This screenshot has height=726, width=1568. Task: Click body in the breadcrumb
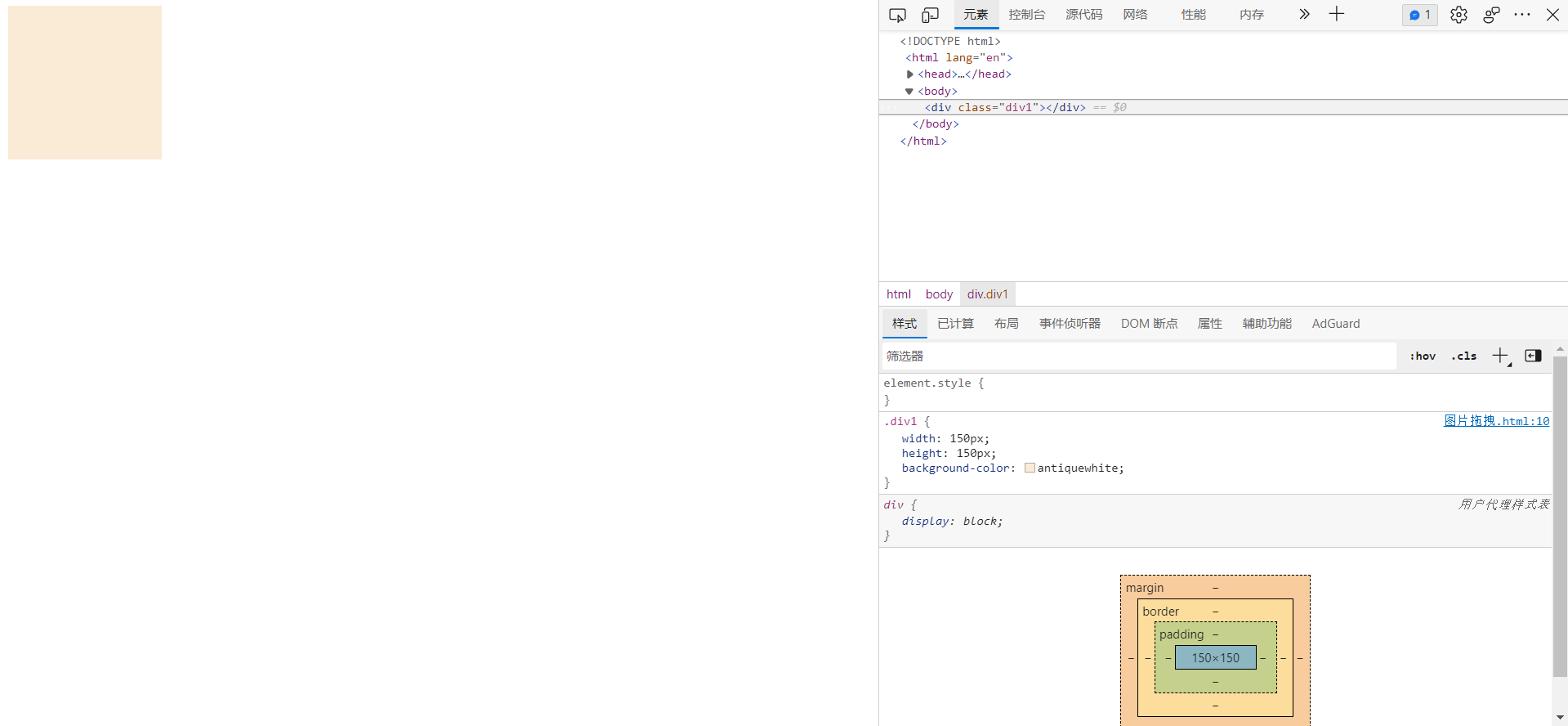click(x=939, y=294)
